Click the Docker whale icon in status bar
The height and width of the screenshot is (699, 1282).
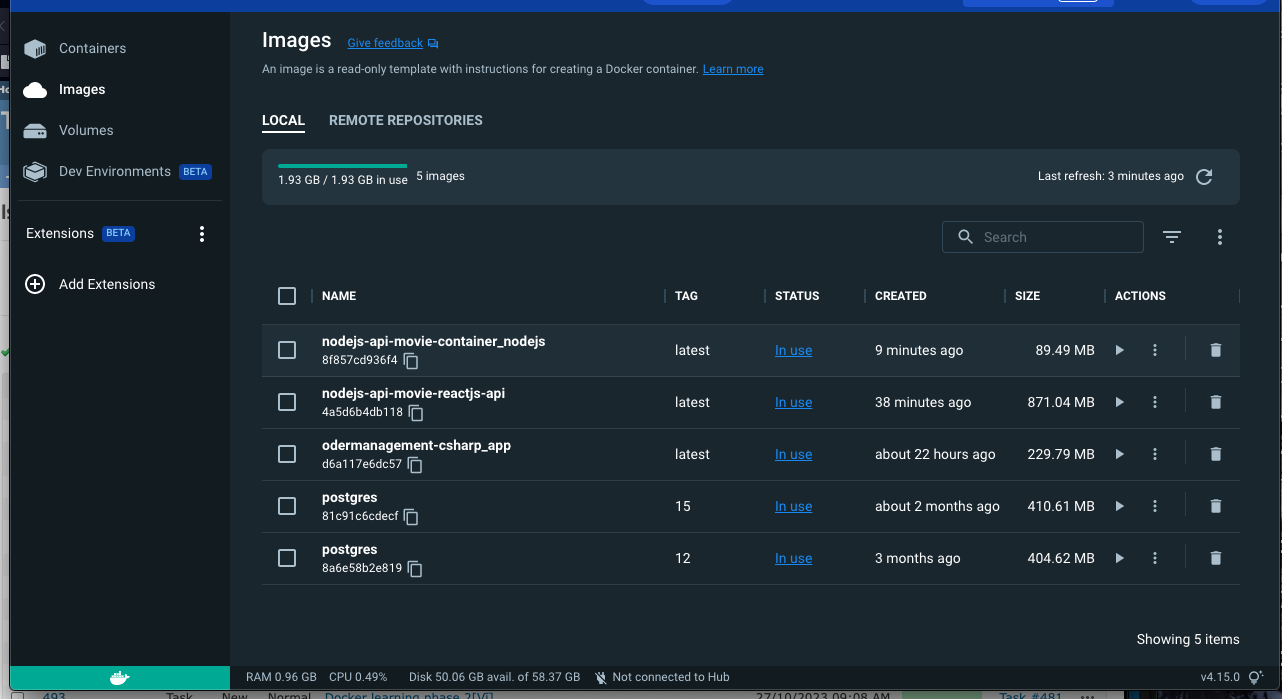[119, 677]
